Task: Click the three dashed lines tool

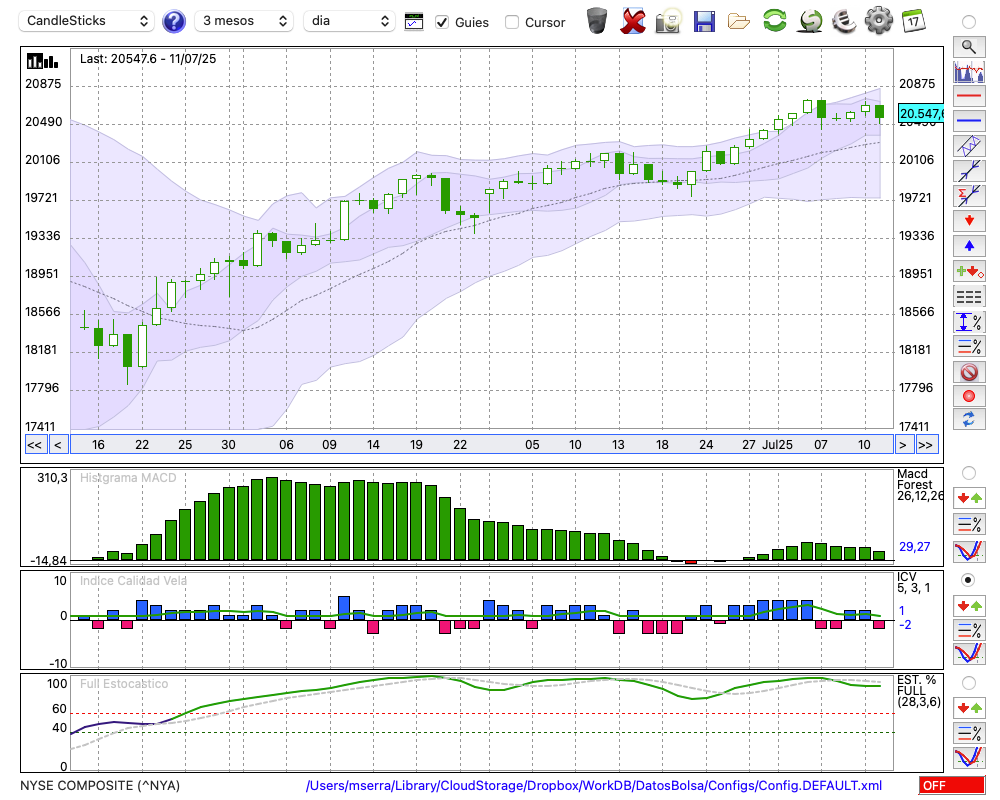Action: 969,296
